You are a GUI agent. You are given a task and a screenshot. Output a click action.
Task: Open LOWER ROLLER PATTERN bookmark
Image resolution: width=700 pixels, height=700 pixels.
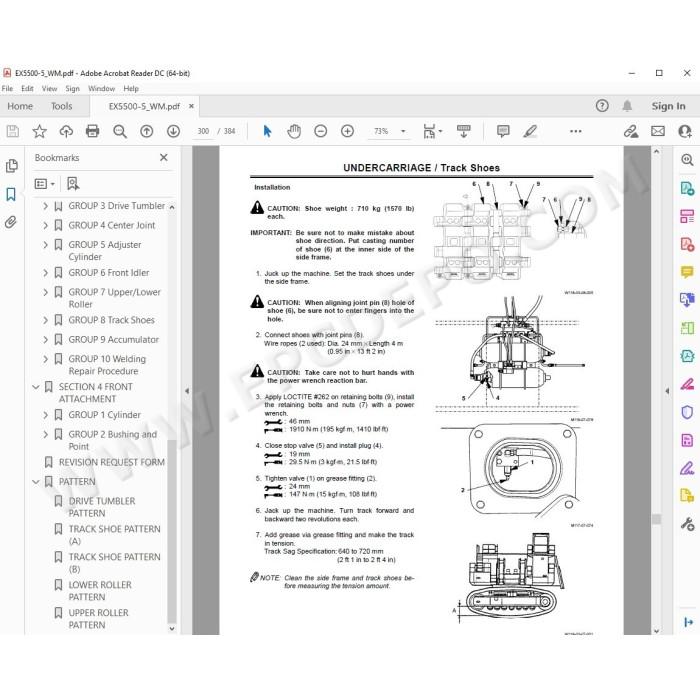[100, 591]
